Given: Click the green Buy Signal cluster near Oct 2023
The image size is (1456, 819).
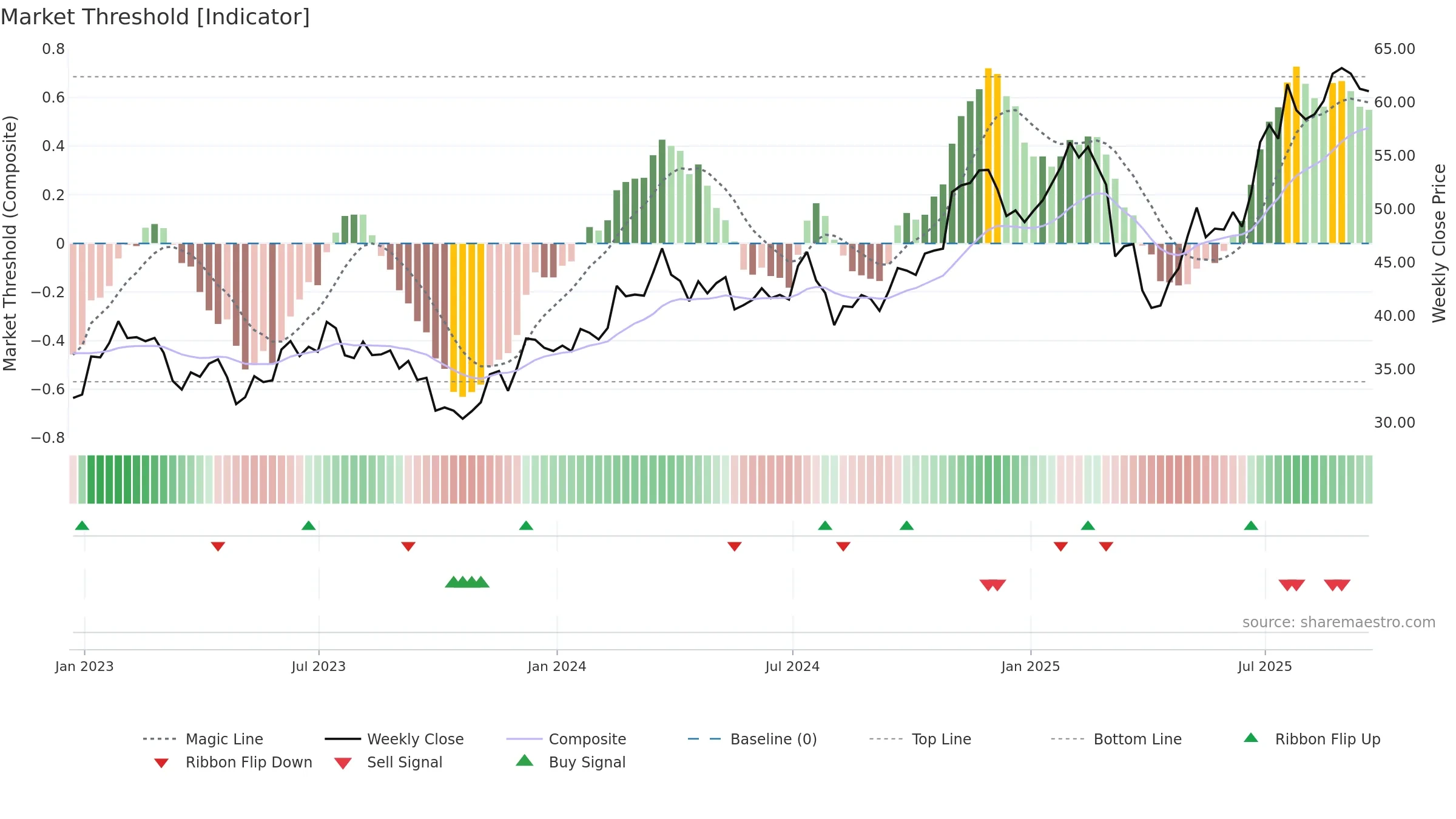Looking at the screenshot, I should pyautogui.click(x=467, y=582).
